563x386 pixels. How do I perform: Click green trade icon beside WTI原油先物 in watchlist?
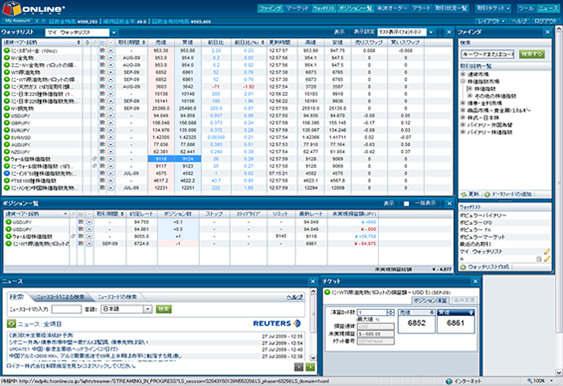[x=7, y=72]
